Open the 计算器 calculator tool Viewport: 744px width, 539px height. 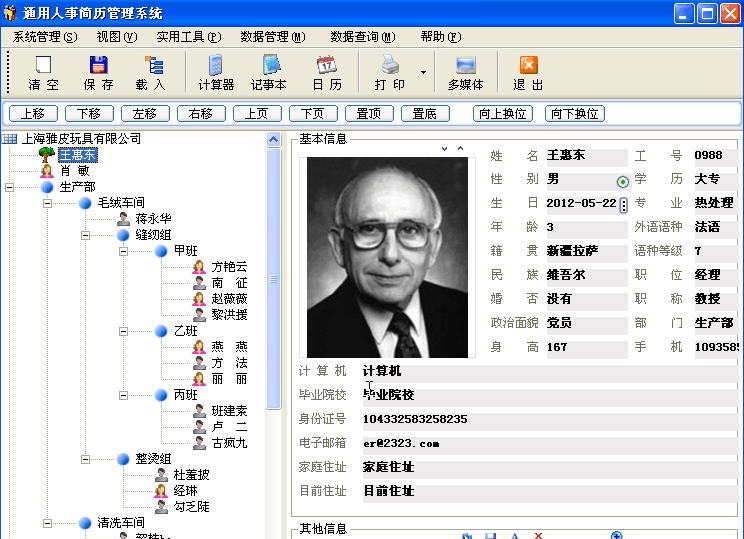tap(215, 65)
